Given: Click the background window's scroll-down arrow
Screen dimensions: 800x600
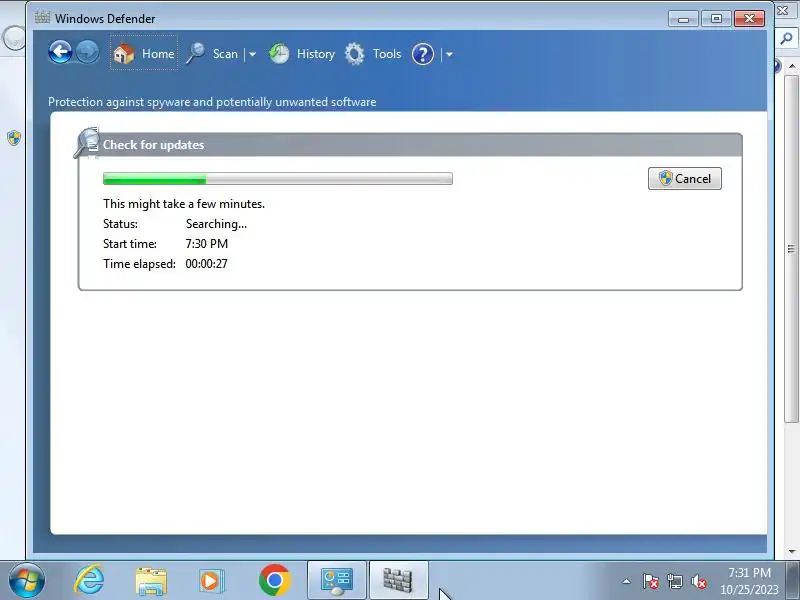Looking at the screenshot, I should click(791, 552).
